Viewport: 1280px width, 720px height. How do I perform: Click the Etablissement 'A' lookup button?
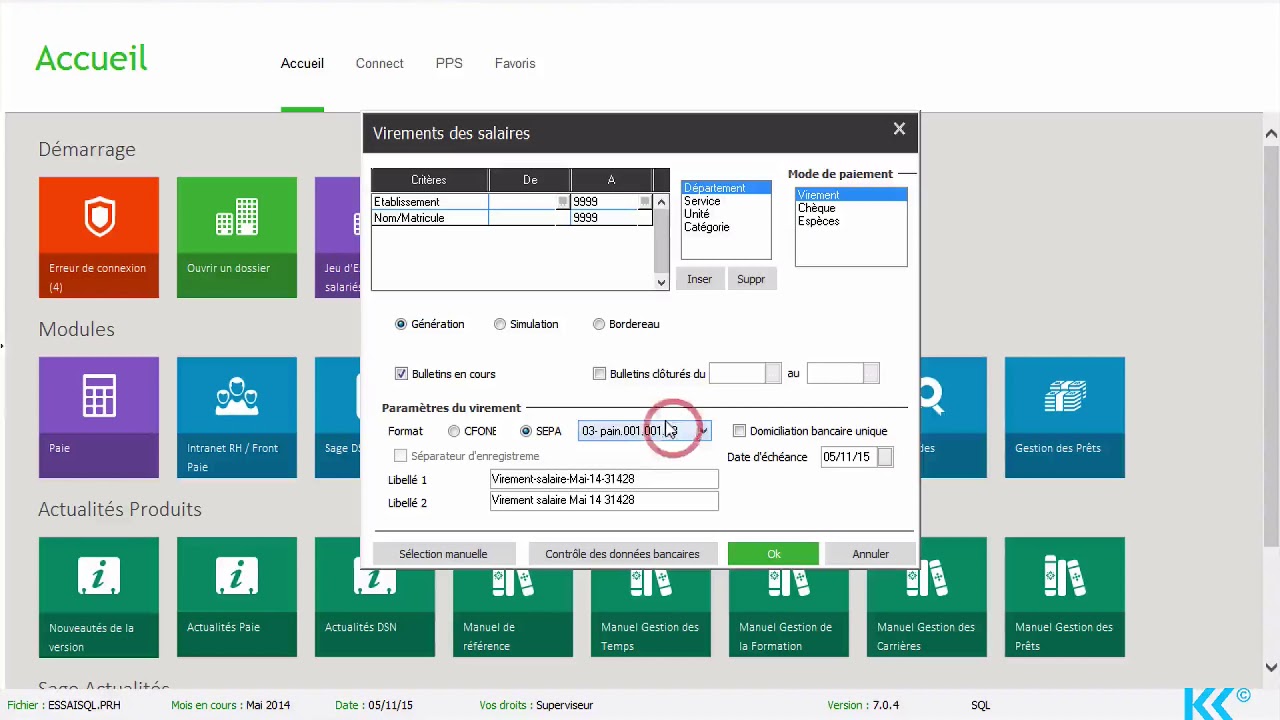point(644,202)
